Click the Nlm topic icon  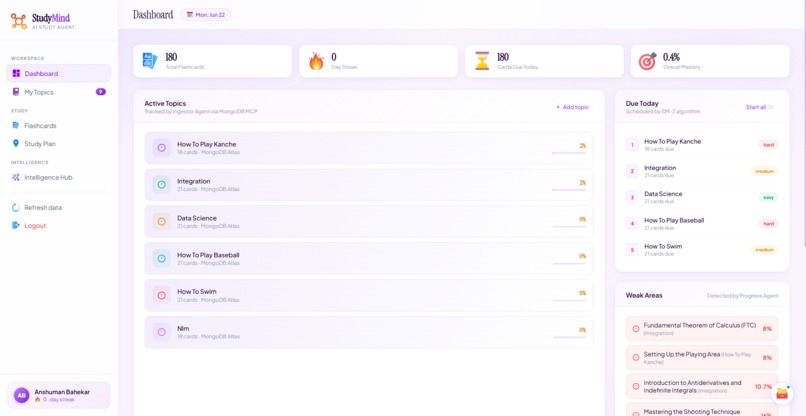pos(161,332)
